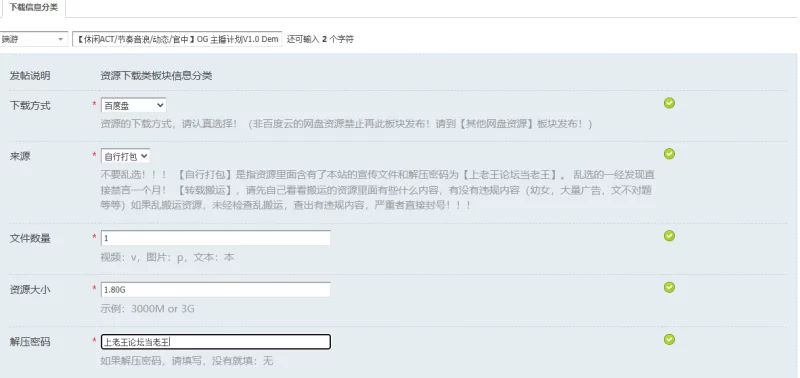The height and width of the screenshot is (378, 800).
Task: Click the 还可输入 2 个字符 counter text
Action: click(320, 39)
